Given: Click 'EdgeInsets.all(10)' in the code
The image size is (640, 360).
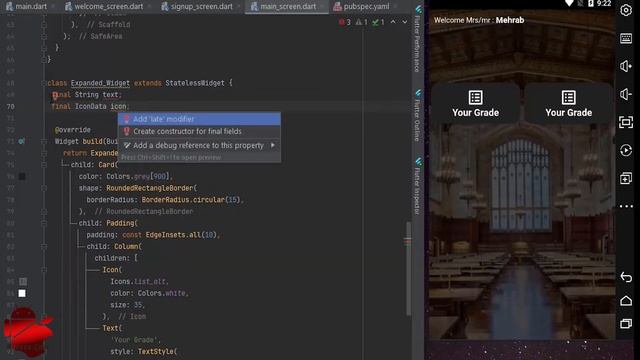Looking at the screenshot, I should click(182, 235).
